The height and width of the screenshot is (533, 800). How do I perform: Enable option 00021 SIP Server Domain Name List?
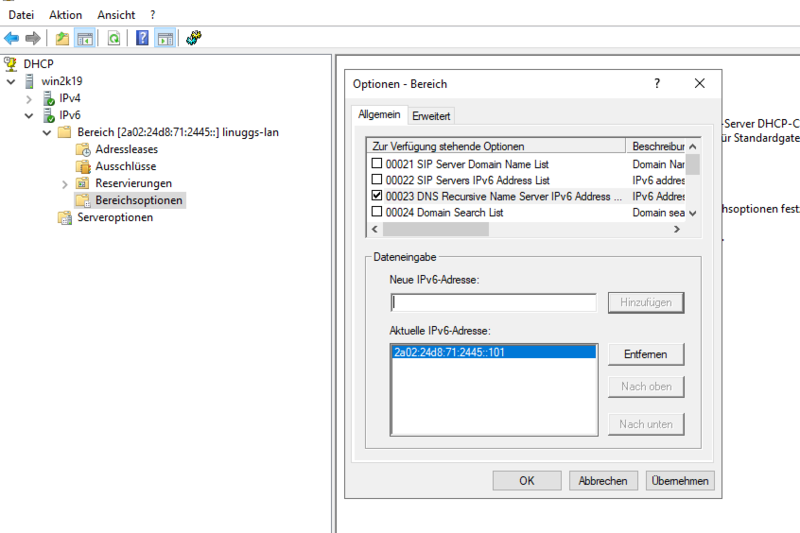pos(377,164)
